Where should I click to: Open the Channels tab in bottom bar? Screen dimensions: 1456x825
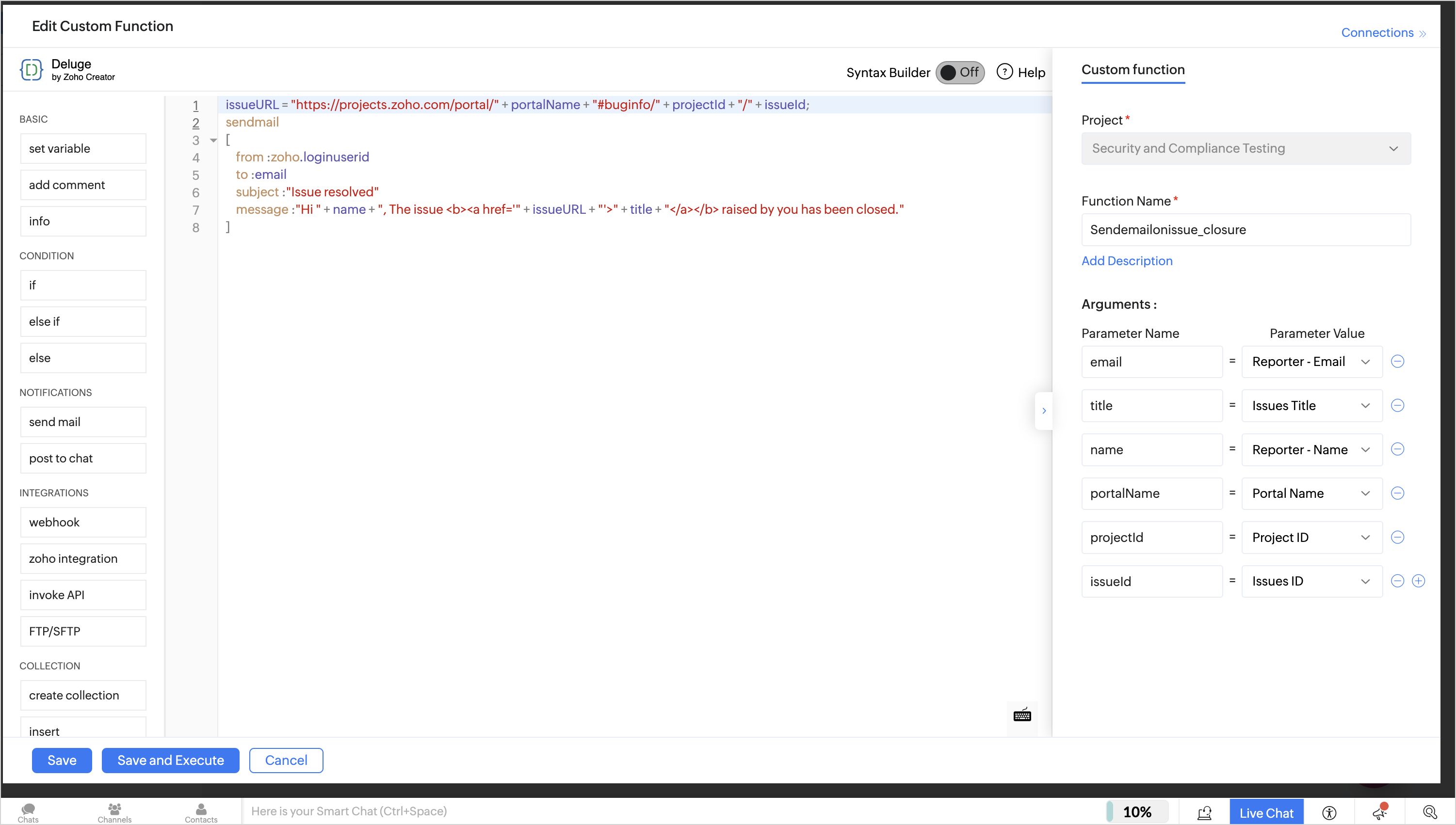[114, 812]
